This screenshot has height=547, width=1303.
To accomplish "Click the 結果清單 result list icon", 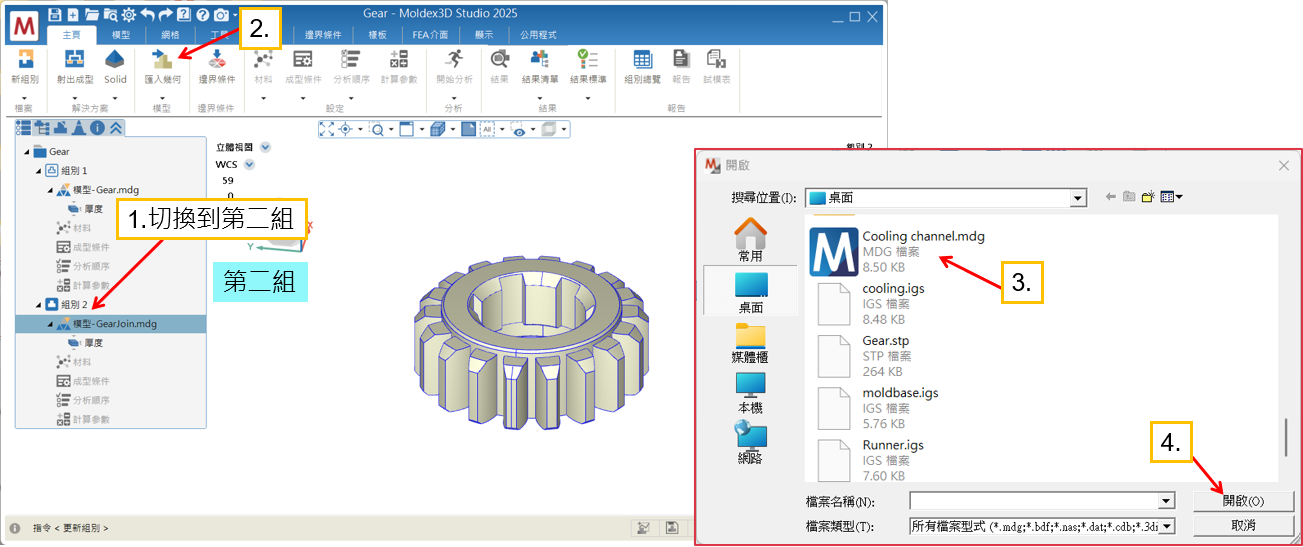I will pos(540,61).
